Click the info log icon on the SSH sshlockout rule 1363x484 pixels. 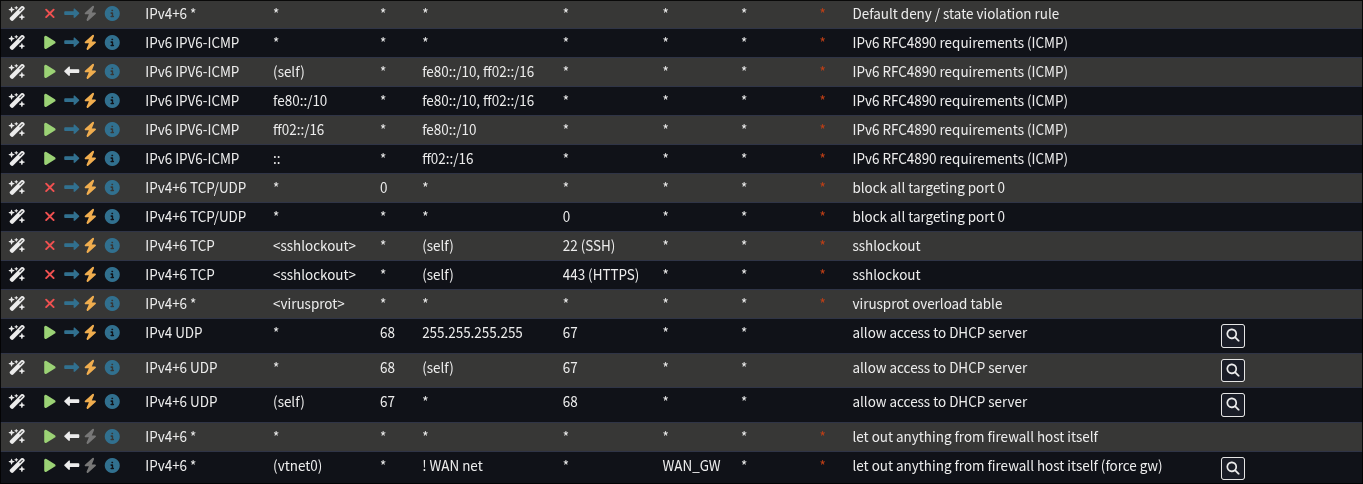click(112, 245)
